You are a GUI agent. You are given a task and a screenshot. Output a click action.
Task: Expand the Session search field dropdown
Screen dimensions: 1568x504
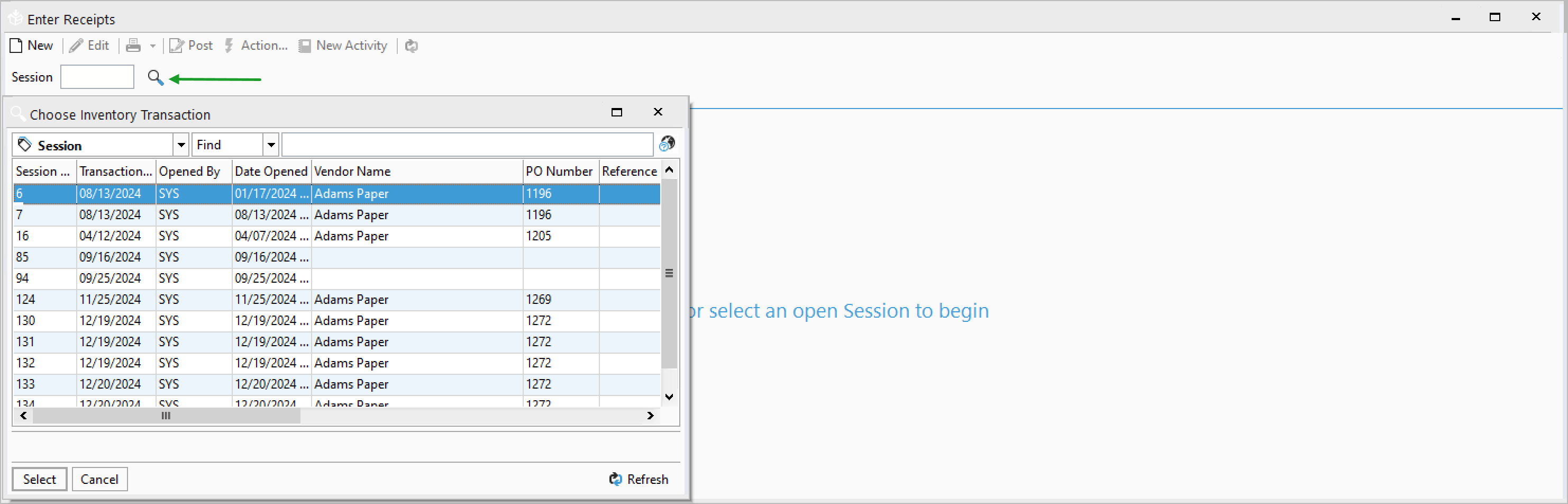[181, 145]
